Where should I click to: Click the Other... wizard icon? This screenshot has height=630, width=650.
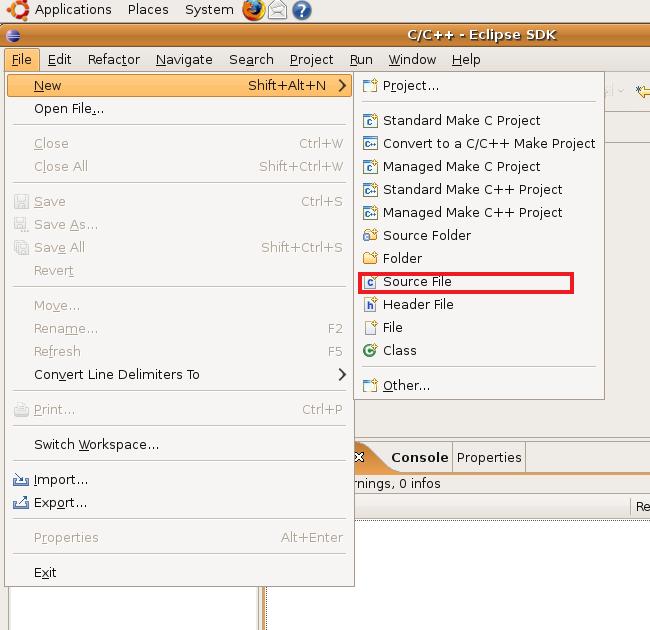point(370,385)
